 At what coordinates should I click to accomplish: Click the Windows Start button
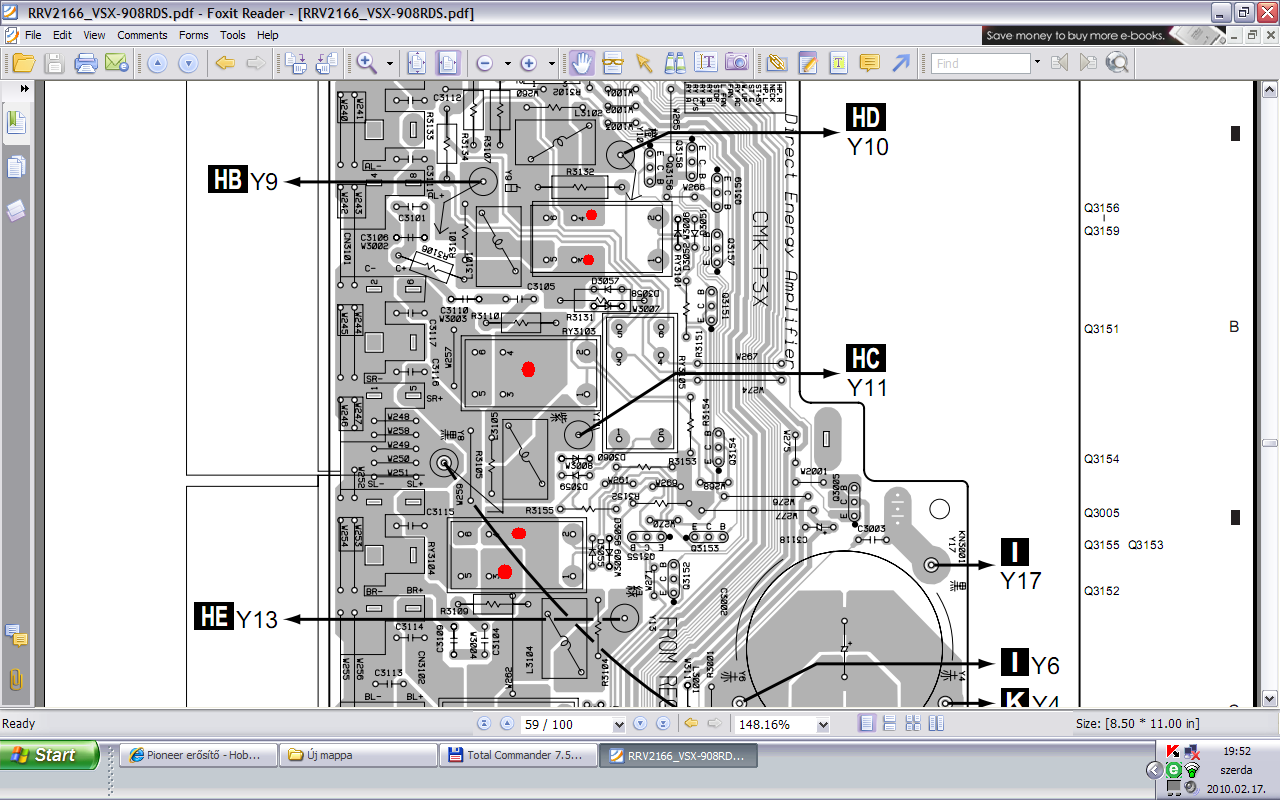pyautogui.click(x=50, y=755)
